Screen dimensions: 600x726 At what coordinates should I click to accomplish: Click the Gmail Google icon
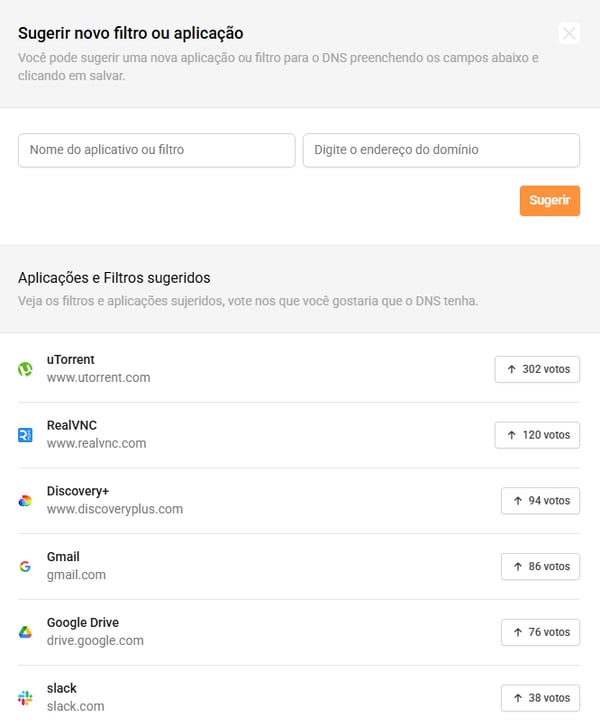pyautogui.click(x=26, y=566)
